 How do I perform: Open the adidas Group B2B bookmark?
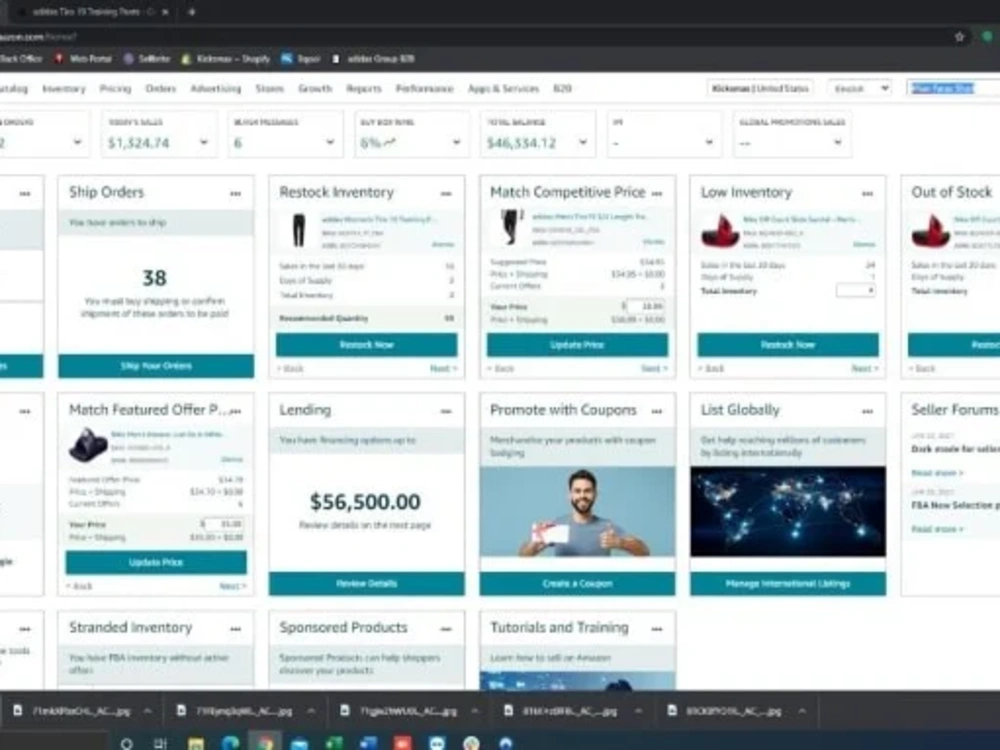coord(373,59)
